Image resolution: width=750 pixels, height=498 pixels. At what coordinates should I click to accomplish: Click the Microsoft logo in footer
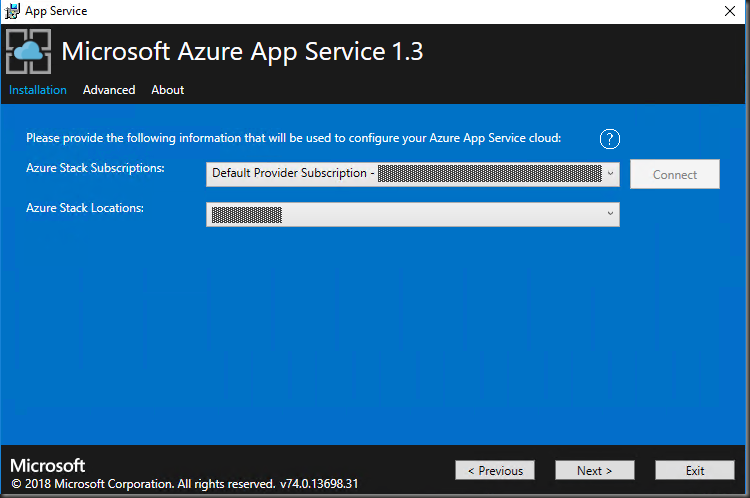(x=48, y=466)
